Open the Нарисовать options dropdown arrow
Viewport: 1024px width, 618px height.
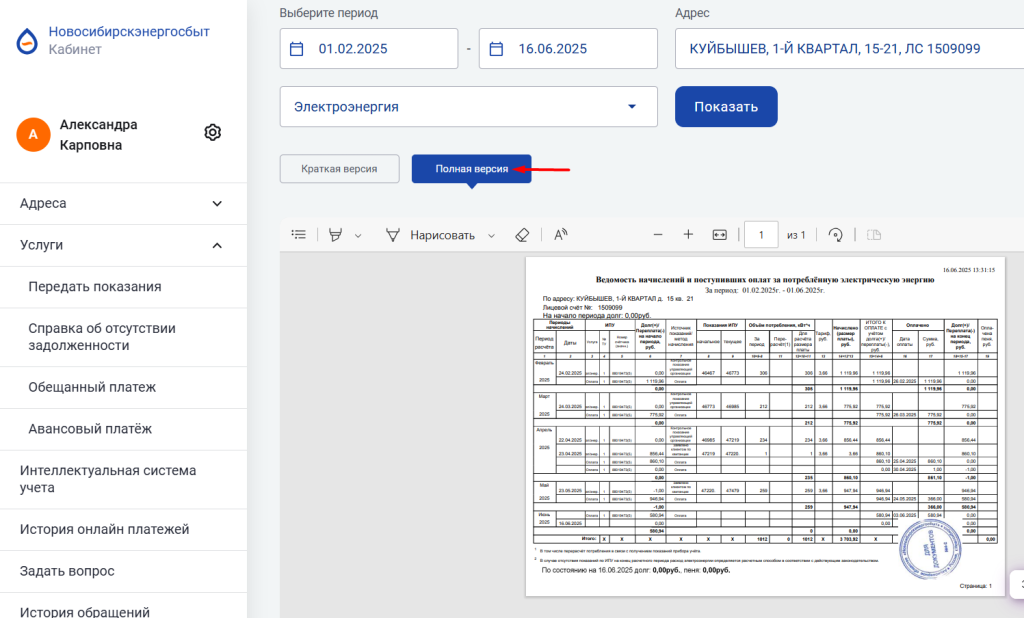(491, 236)
